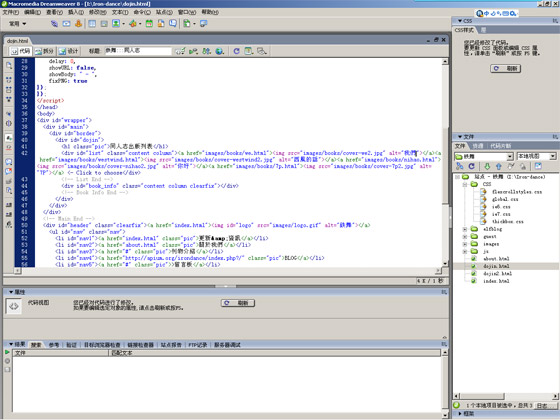Collapse the CSS folder in file tree
The width and height of the screenshot is (560, 420).
(x=465, y=184)
